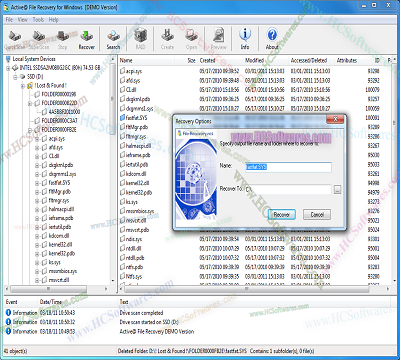Select FltMgr.pdb in tree panel
400x360 pixels.
tap(60, 192)
